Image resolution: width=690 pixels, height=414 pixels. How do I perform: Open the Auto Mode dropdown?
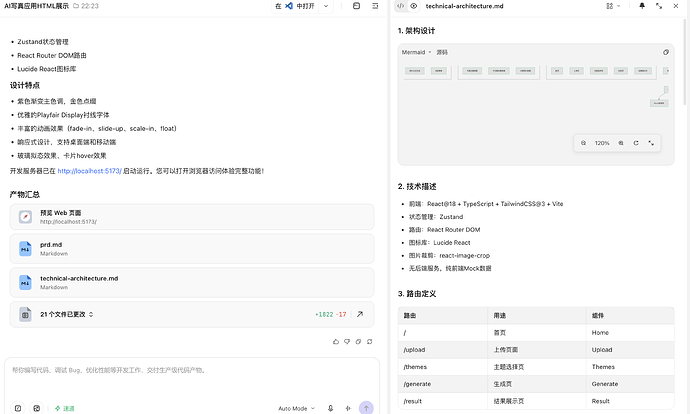point(296,409)
